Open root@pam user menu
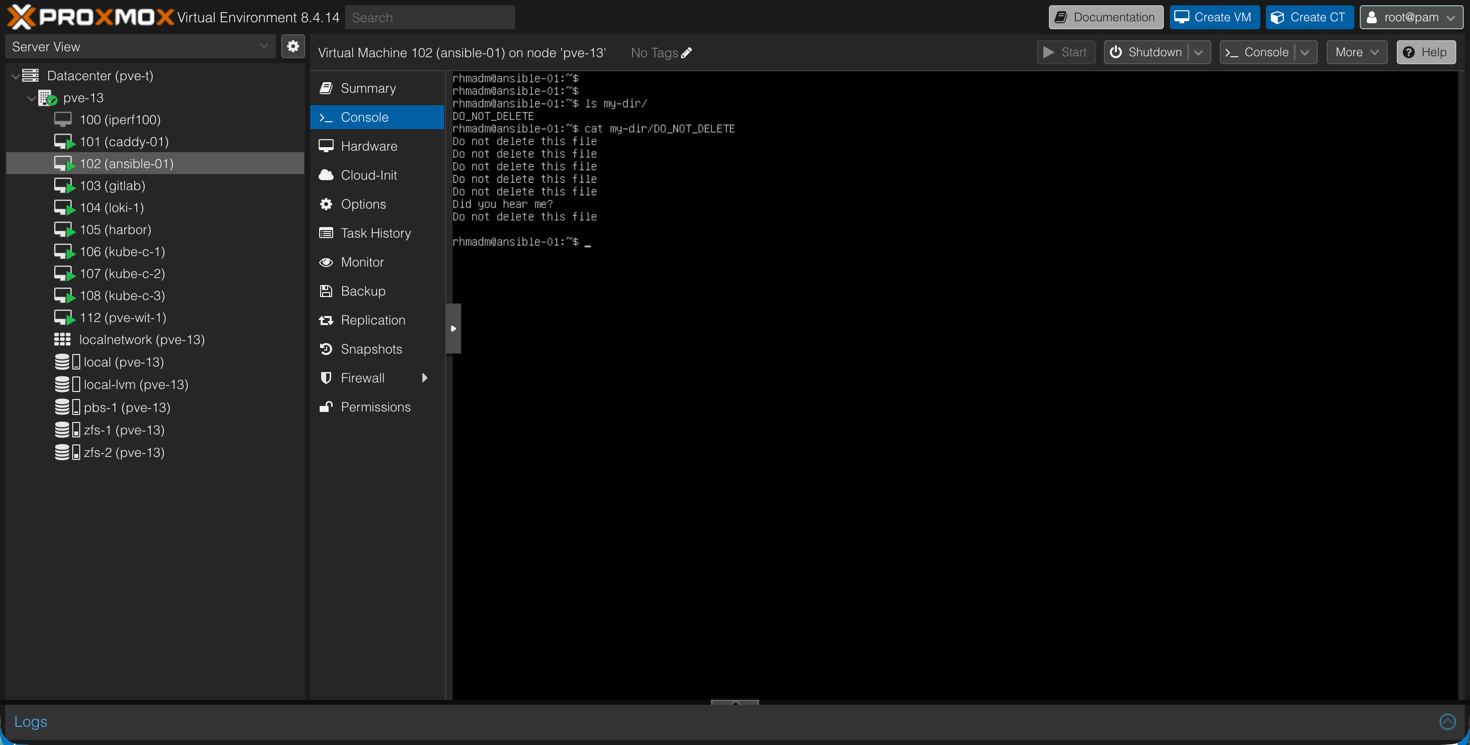 coord(1411,17)
